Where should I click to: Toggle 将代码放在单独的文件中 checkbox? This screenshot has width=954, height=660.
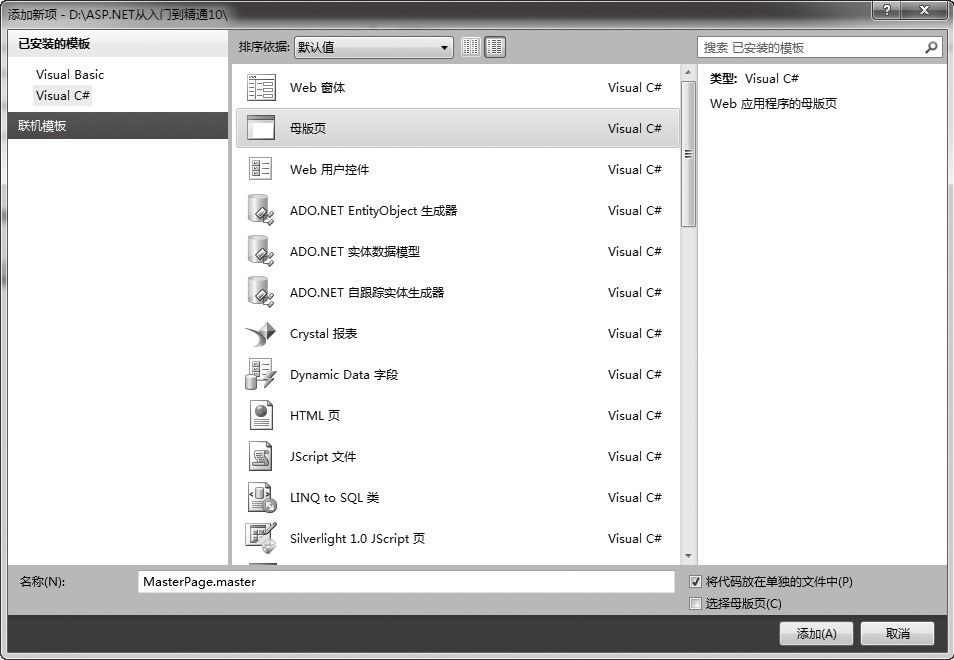(695, 582)
